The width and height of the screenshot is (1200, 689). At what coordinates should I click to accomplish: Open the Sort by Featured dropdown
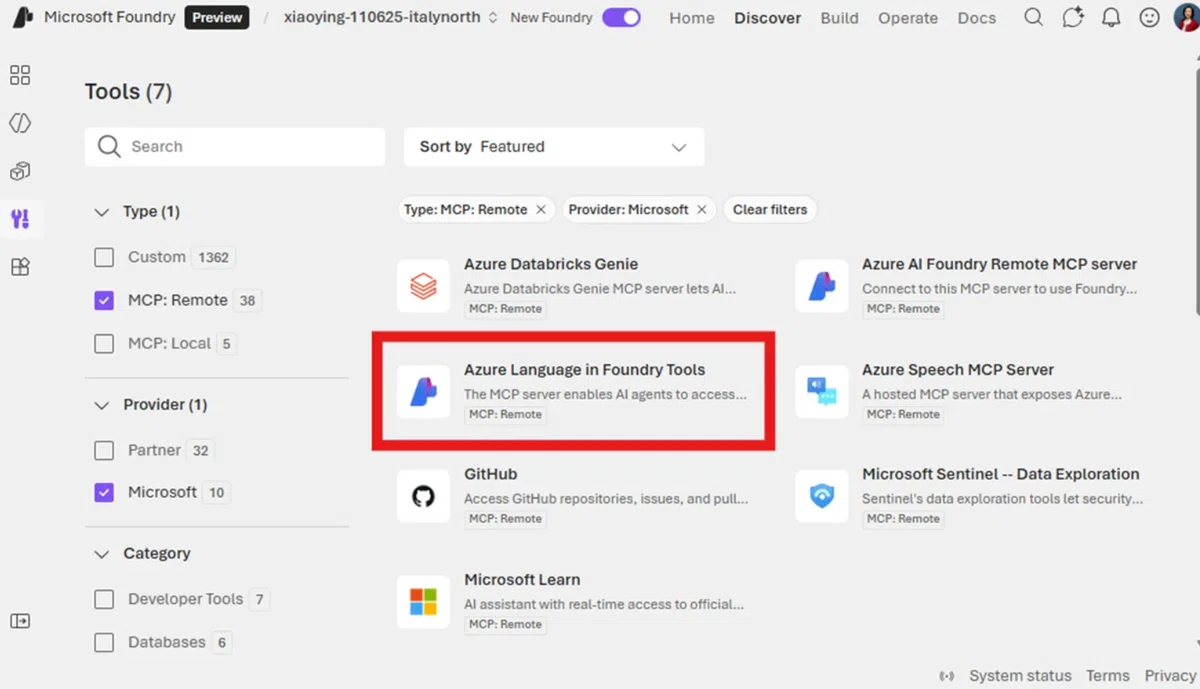tap(554, 147)
